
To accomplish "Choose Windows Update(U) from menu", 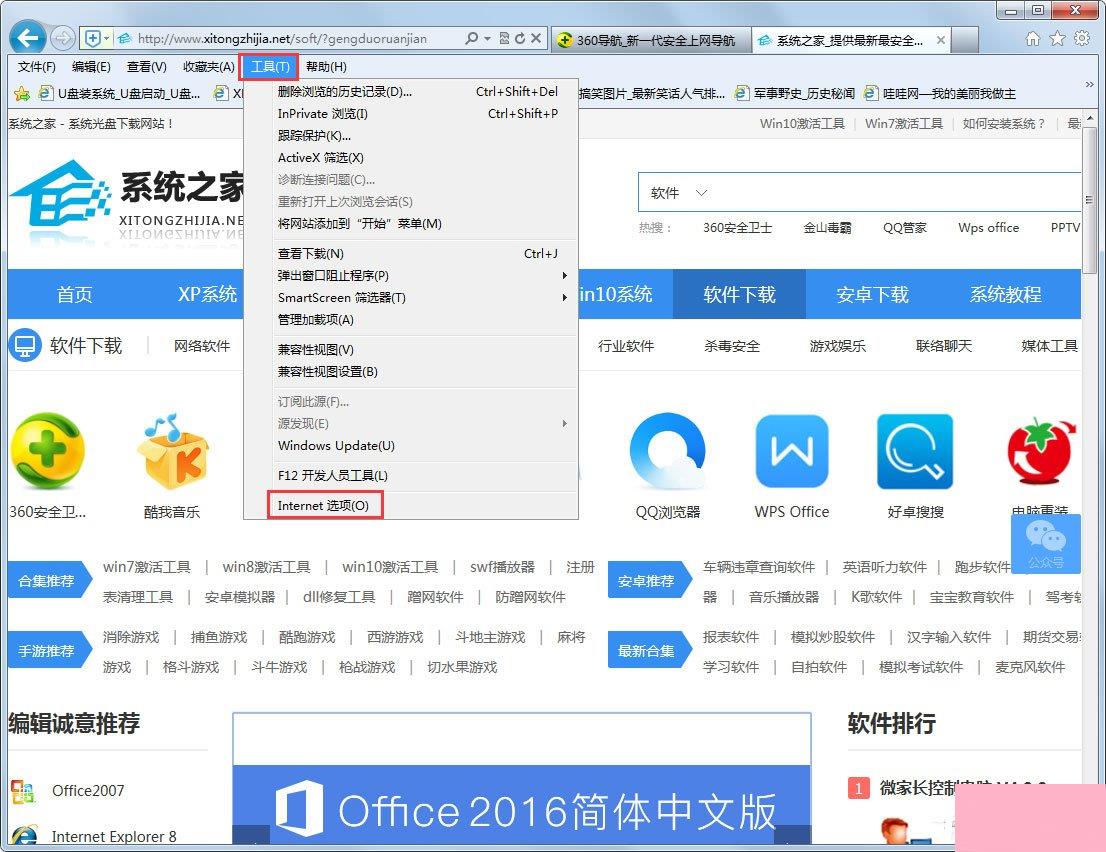I will click(411, 446).
